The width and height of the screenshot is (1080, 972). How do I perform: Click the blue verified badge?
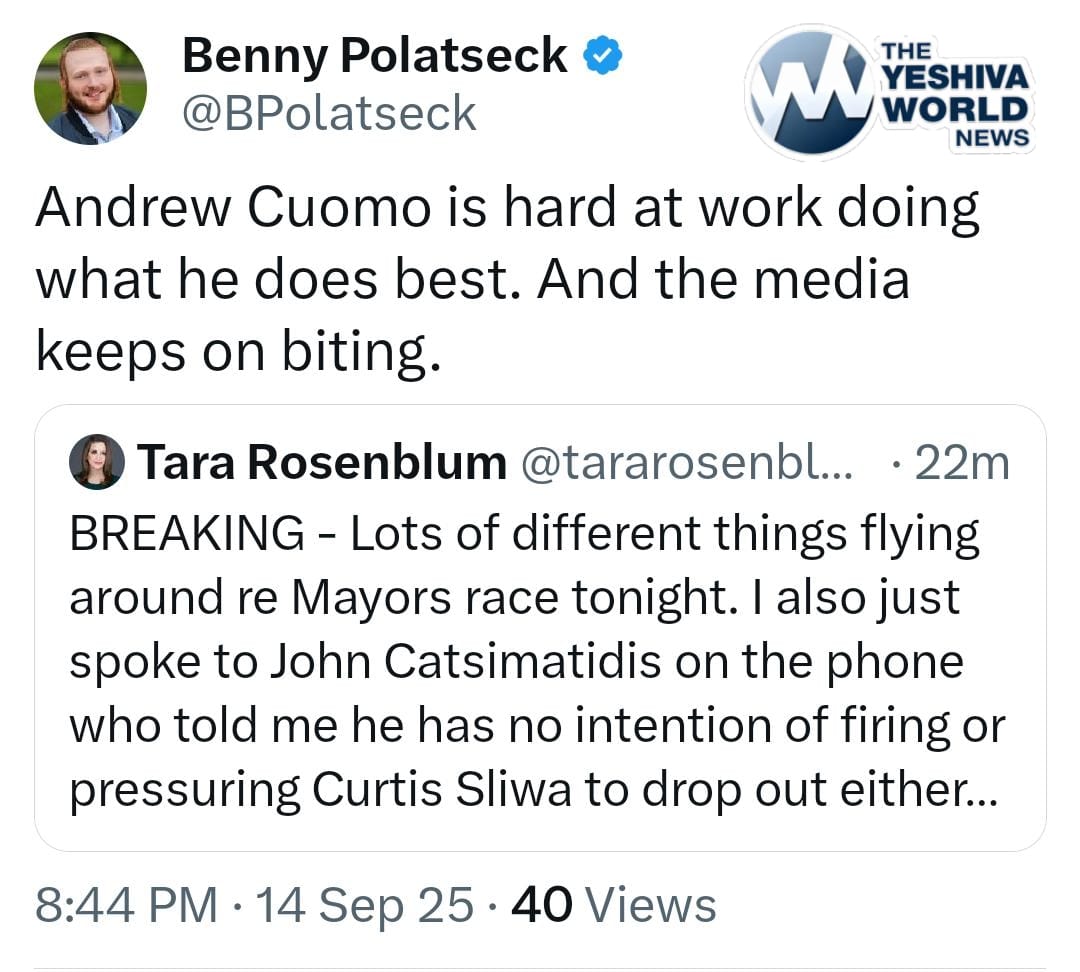point(604,57)
